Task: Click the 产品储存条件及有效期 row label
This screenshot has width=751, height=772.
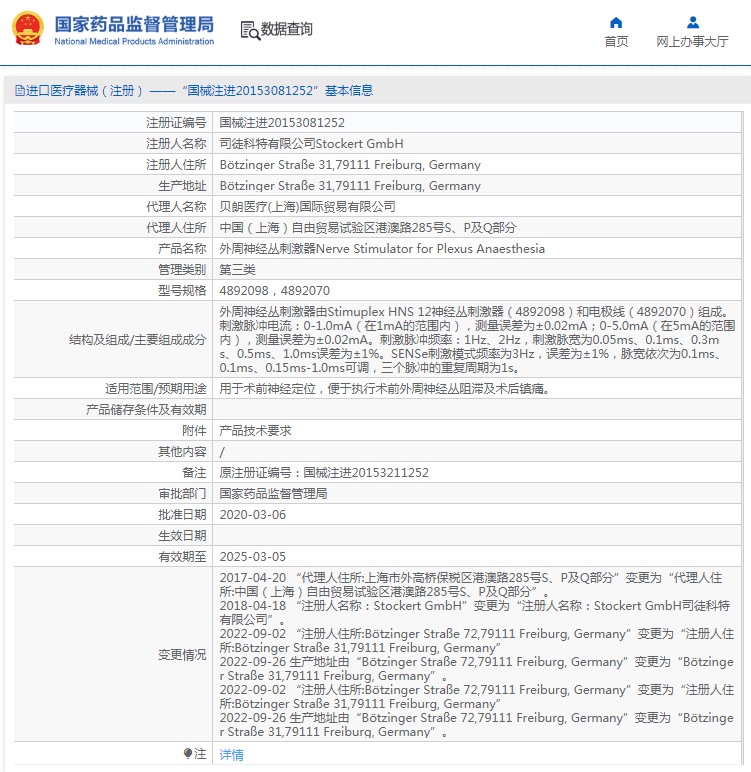Action: click(146, 410)
